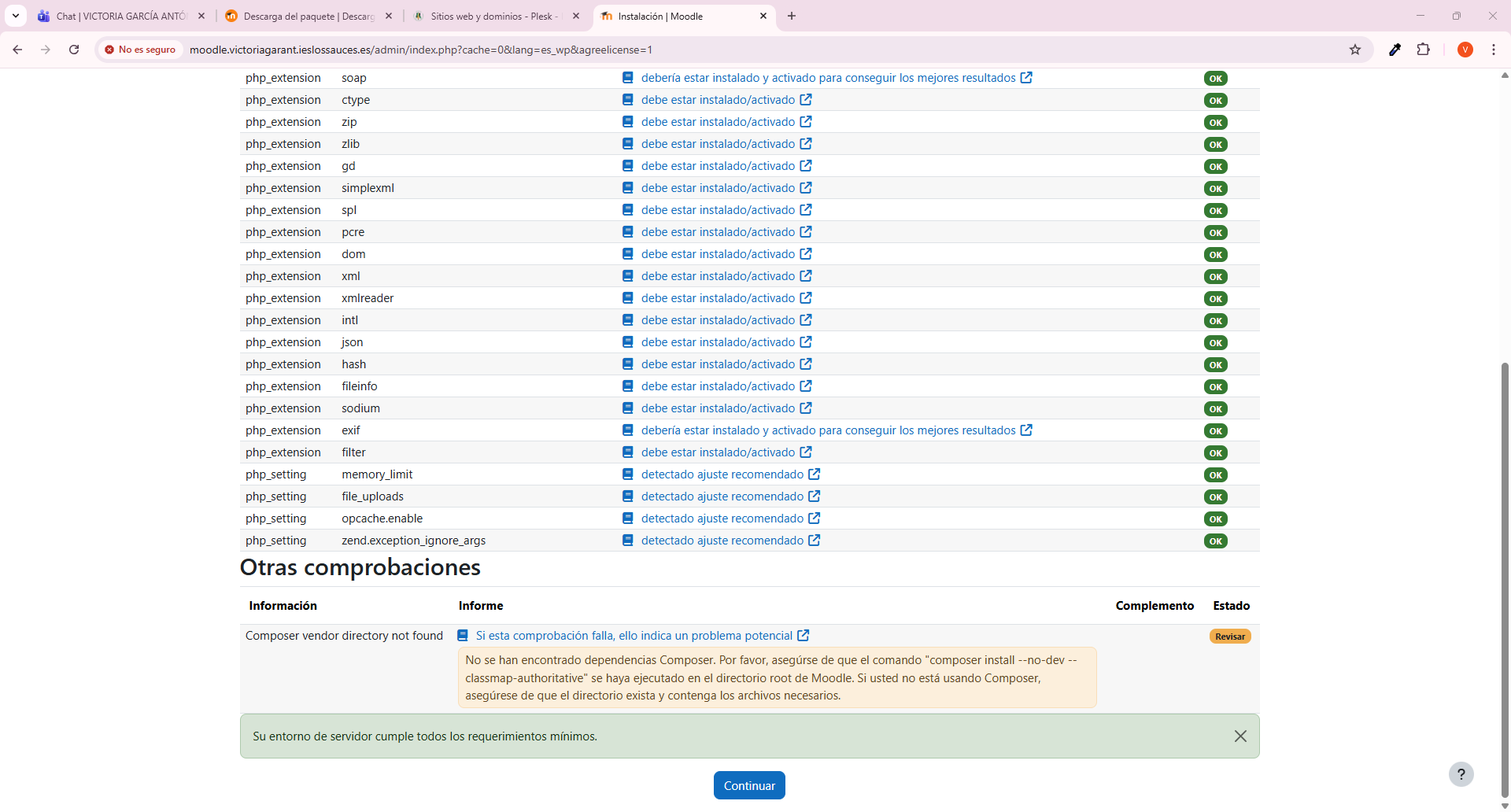1511x812 pixels.
Task: Click the external link icon for gd
Action: (806, 166)
